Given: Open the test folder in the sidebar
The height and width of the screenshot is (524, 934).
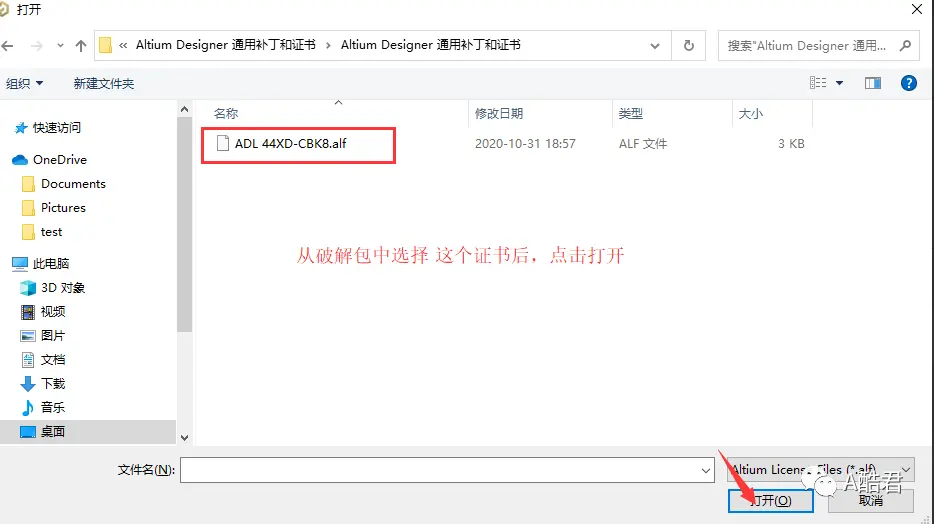Looking at the screenshot, I should (x=51, y=232).
